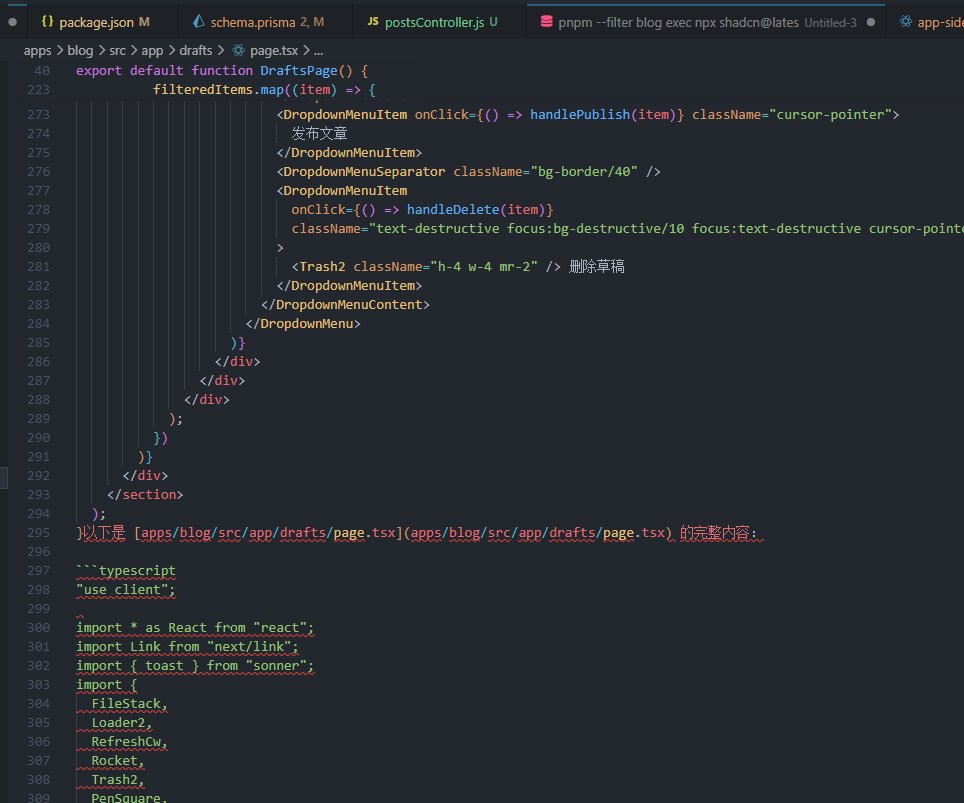Switch to schema.prisma tab
The image size is (964, 803).
pos(266,22)
